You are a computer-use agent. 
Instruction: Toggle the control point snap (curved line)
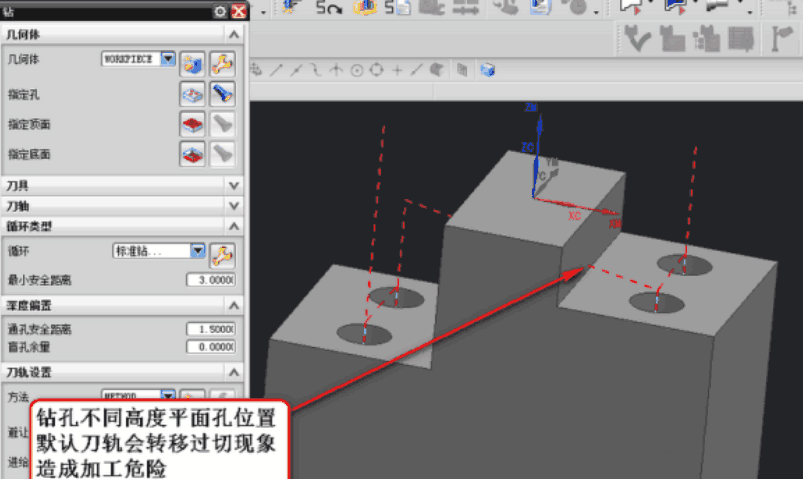(316, 70)
